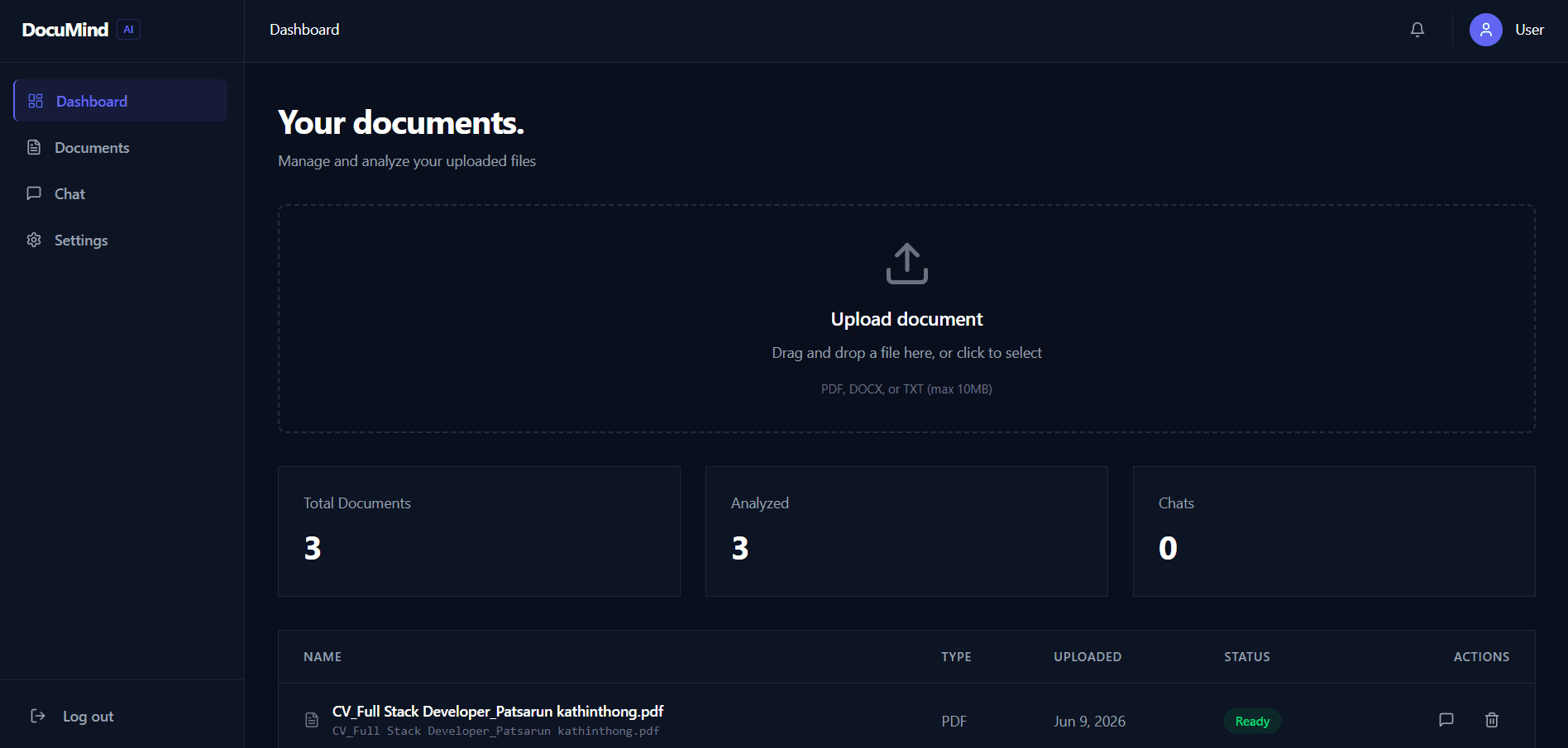Click the NAME column header

[x=323, y=657]
